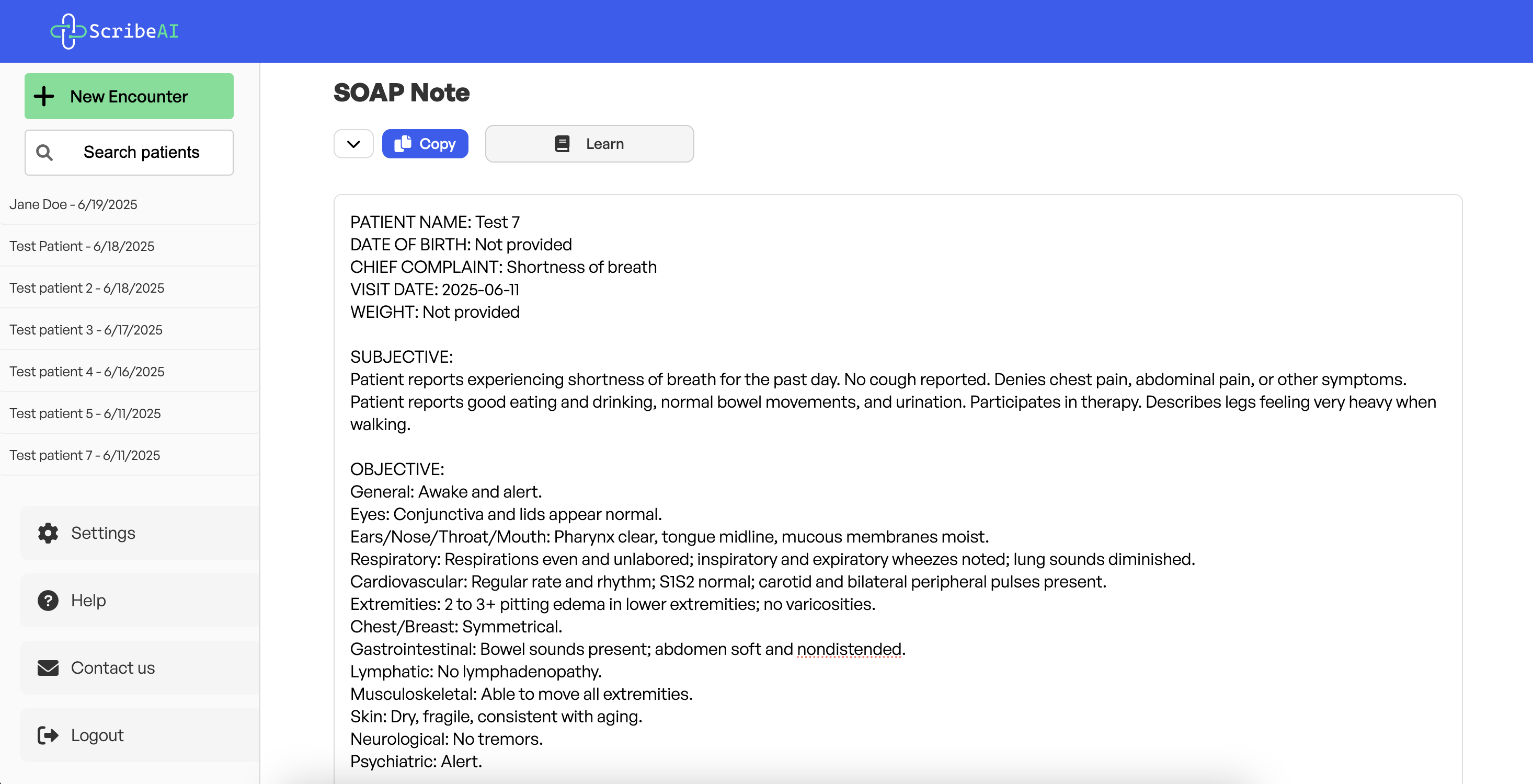Click the Settings gear icon
The height and width of the screenshot is (784, 1533).
(48, 533)
